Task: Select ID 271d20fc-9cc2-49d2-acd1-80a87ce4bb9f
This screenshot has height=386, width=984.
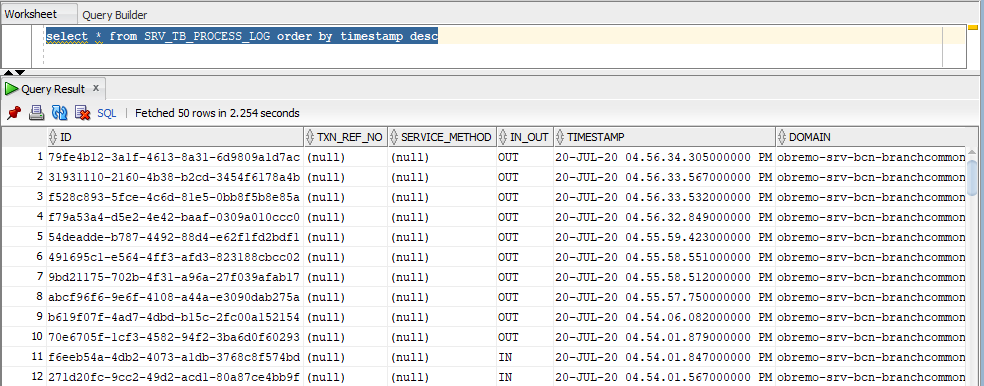Action: (174, 378)
